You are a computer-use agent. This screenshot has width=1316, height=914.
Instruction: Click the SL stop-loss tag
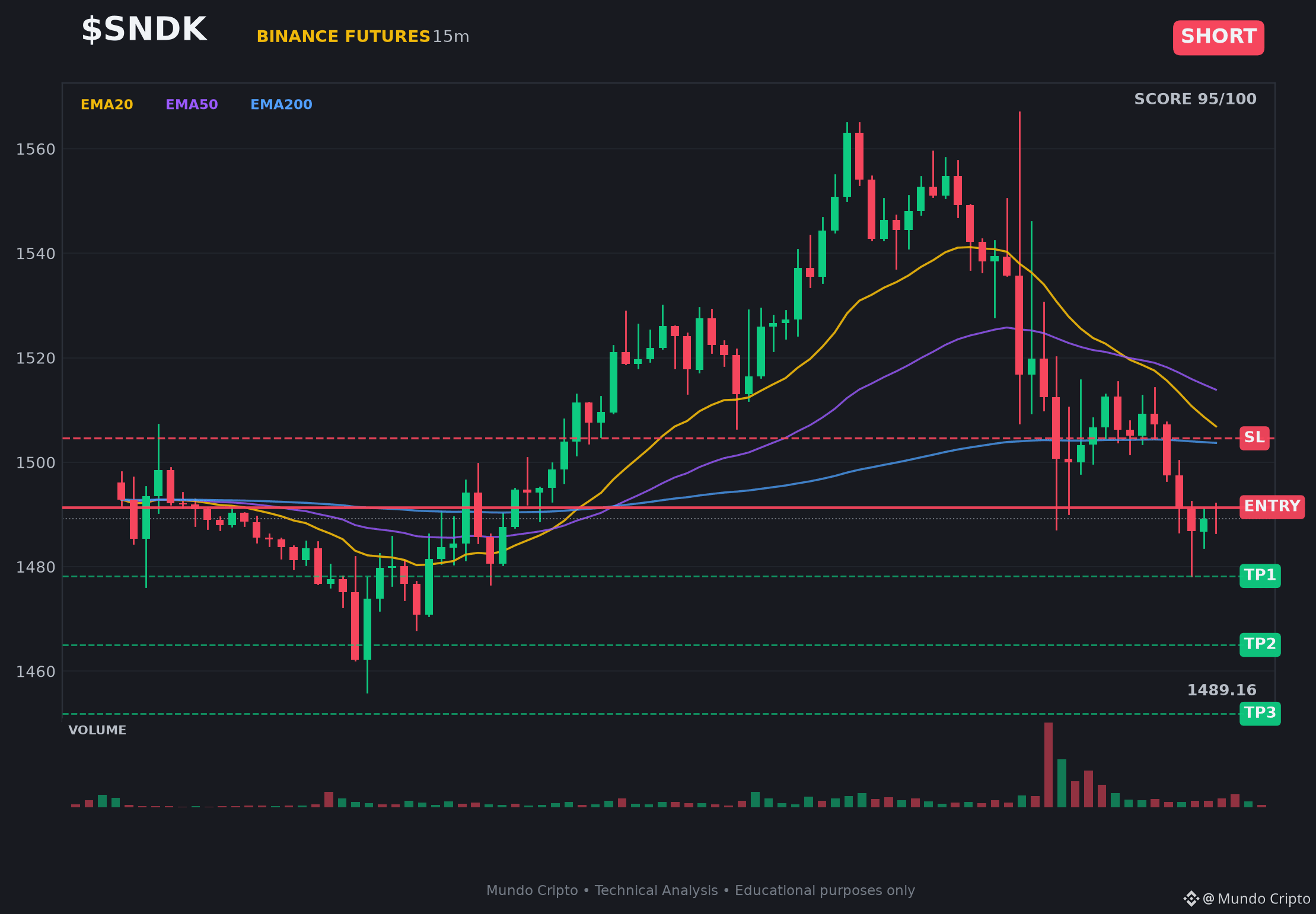pyautogui.click(x=1254, y=438)
